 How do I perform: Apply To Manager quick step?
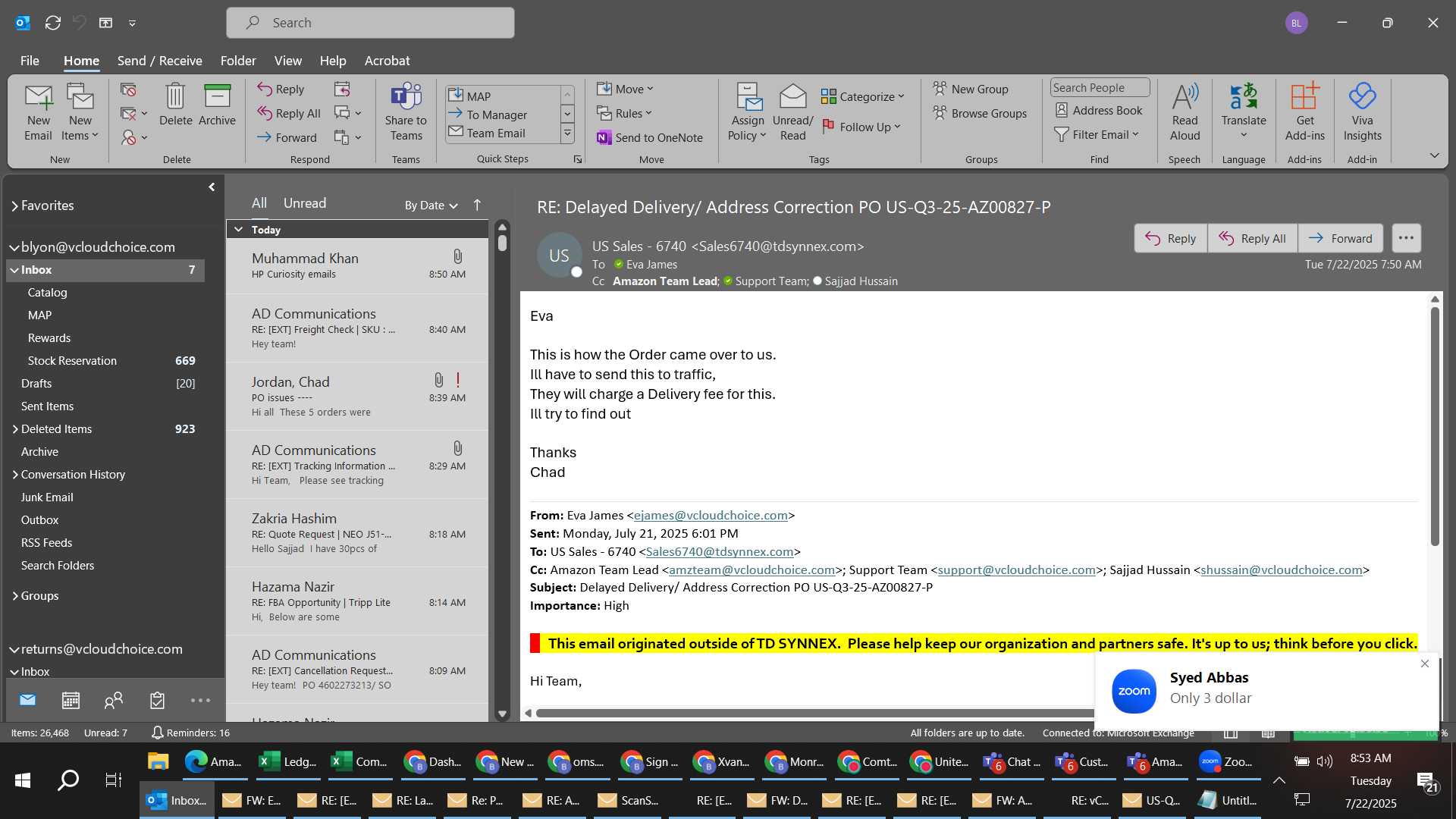[497, 115]
